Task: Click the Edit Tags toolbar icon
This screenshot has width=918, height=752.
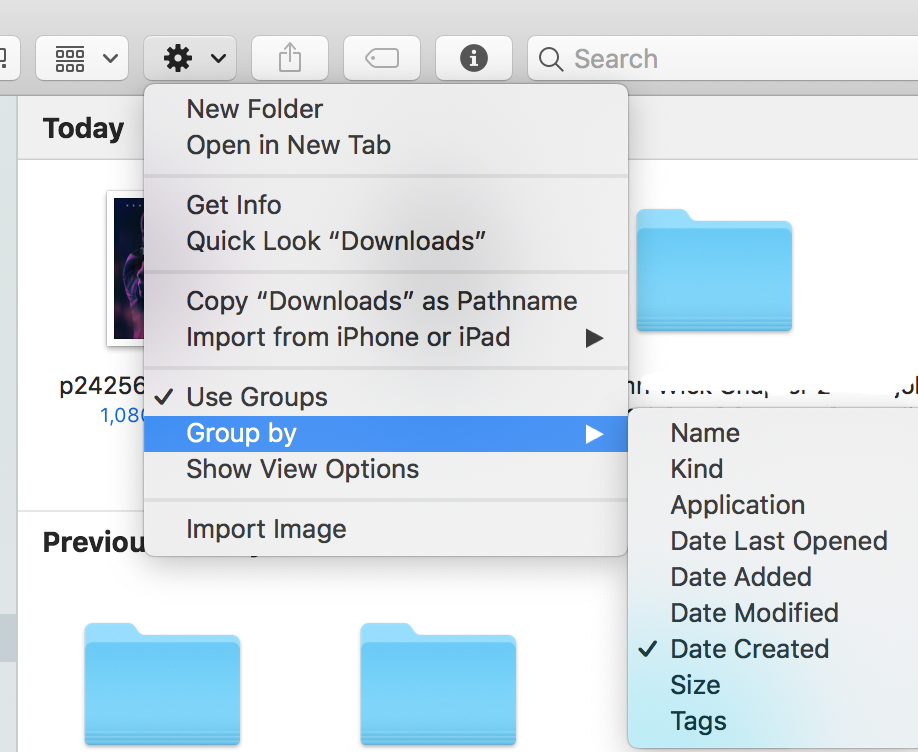Action: point(382,58)
